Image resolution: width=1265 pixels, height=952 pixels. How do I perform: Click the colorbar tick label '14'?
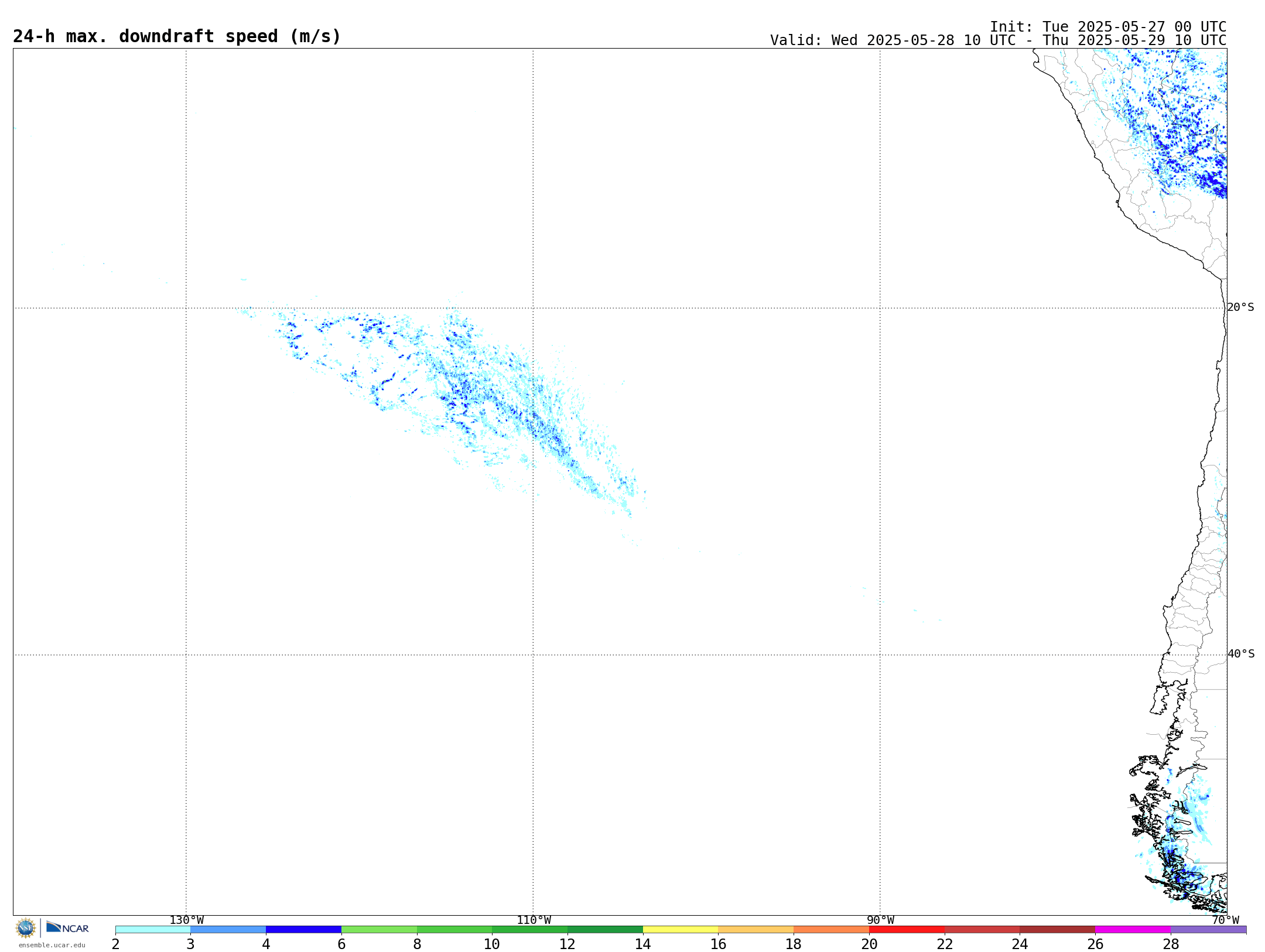643,944
